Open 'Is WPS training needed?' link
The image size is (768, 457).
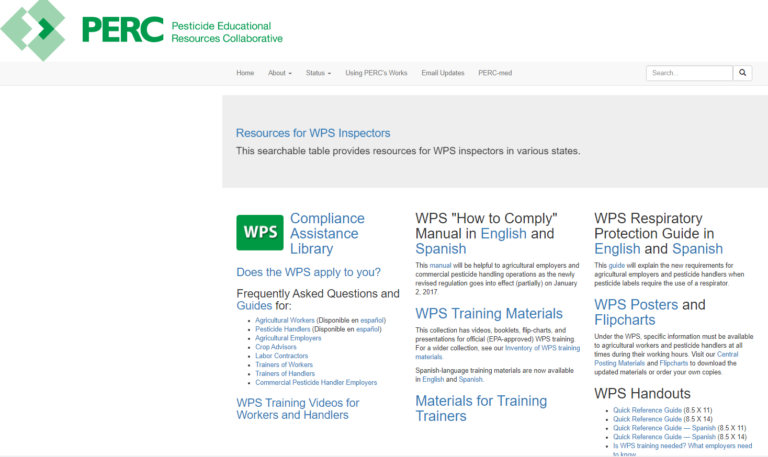(x=682, y=450)
